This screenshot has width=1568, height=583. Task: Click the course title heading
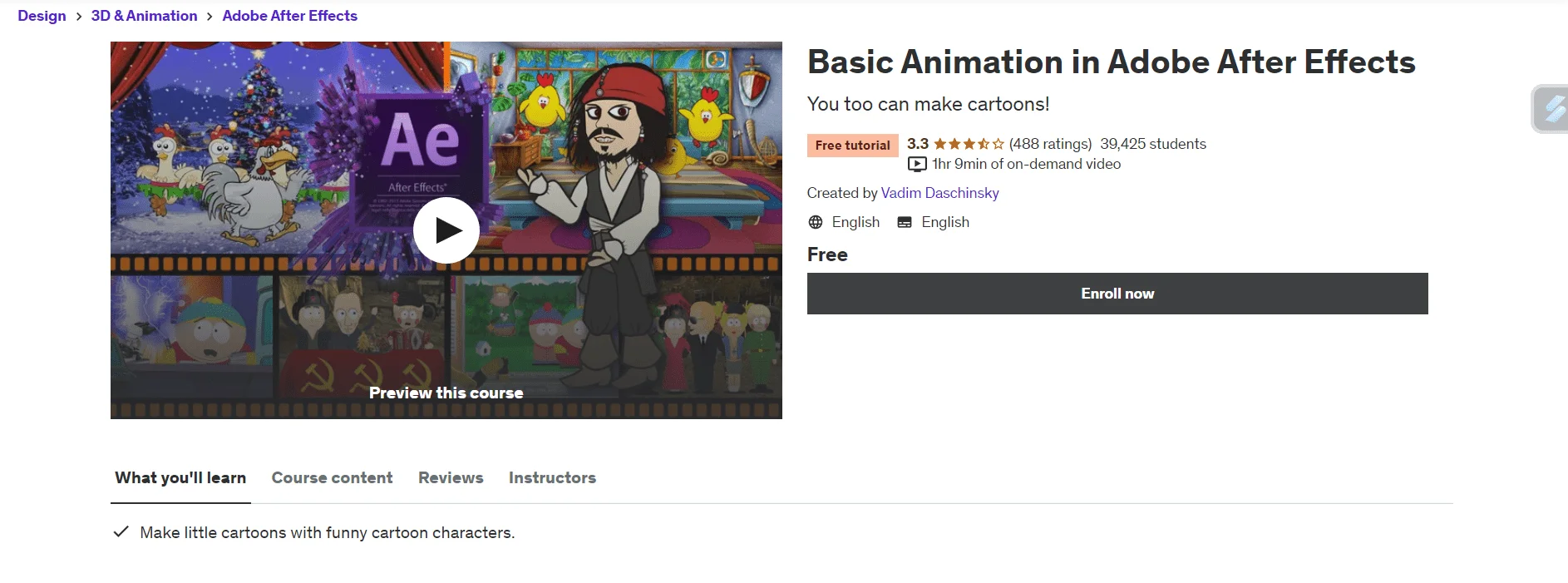click(x=1111, y=62)
